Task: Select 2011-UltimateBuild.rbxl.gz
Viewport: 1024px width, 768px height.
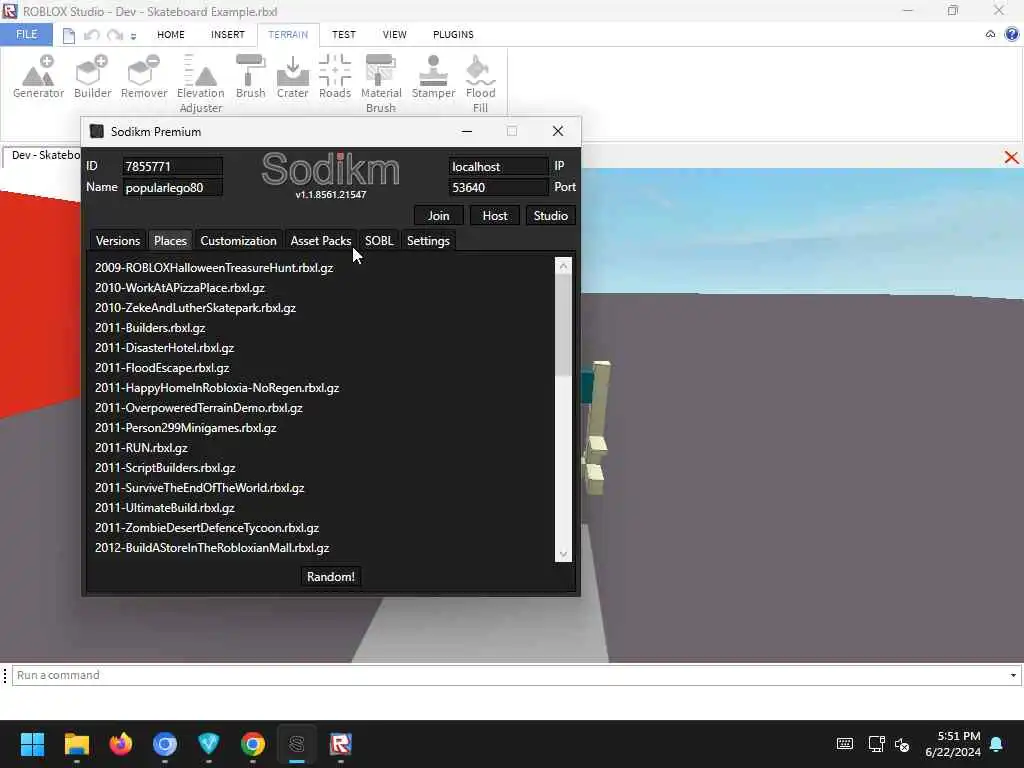Action: click(165, 507)
